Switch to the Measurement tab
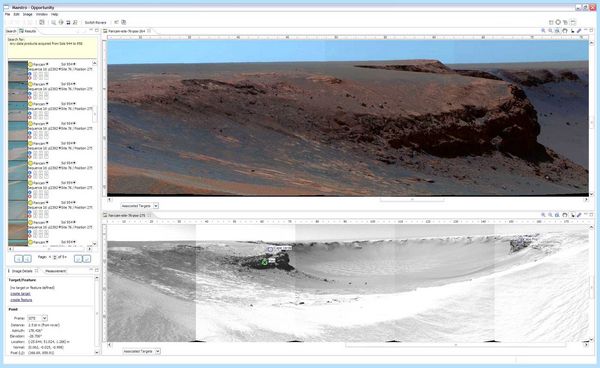Viewport: 600px width, 368px height. (x=55, y=271)
